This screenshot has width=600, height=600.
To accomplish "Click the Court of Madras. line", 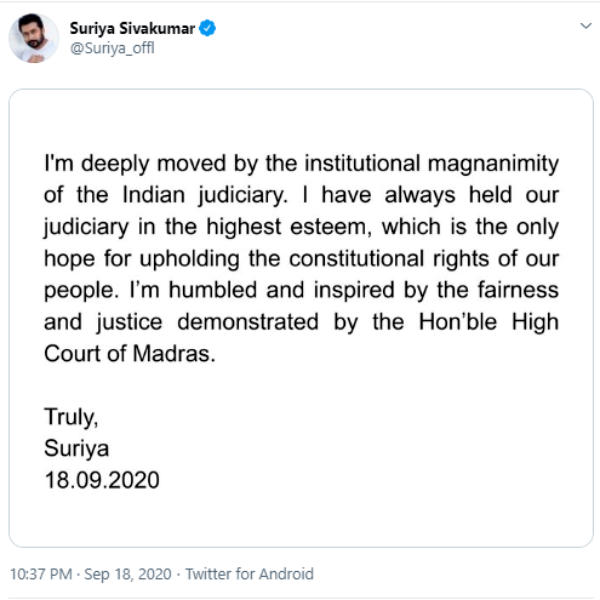I will tap(130, 353).
